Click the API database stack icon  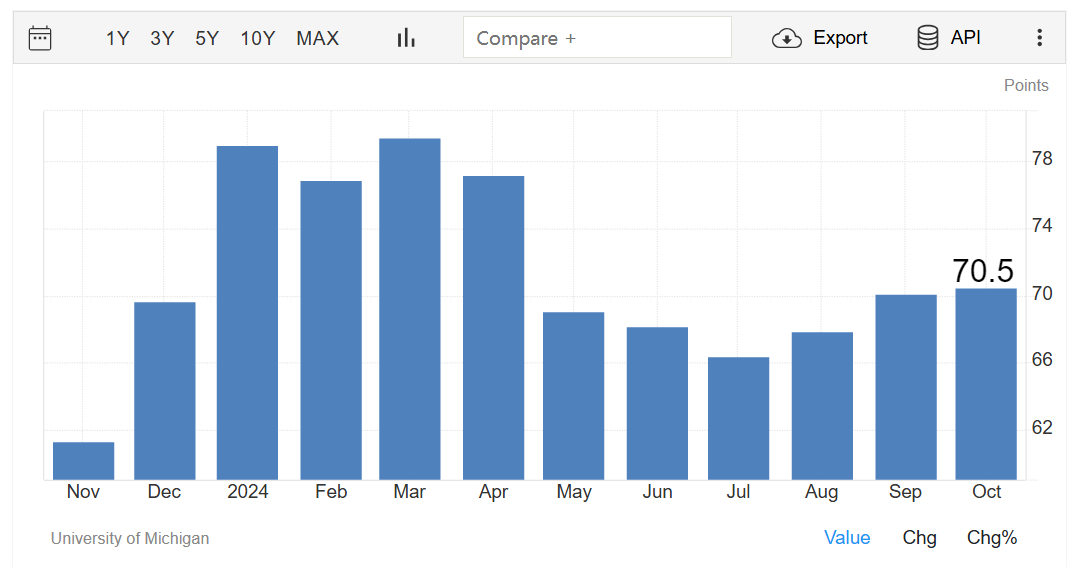[x=927, y=38]
